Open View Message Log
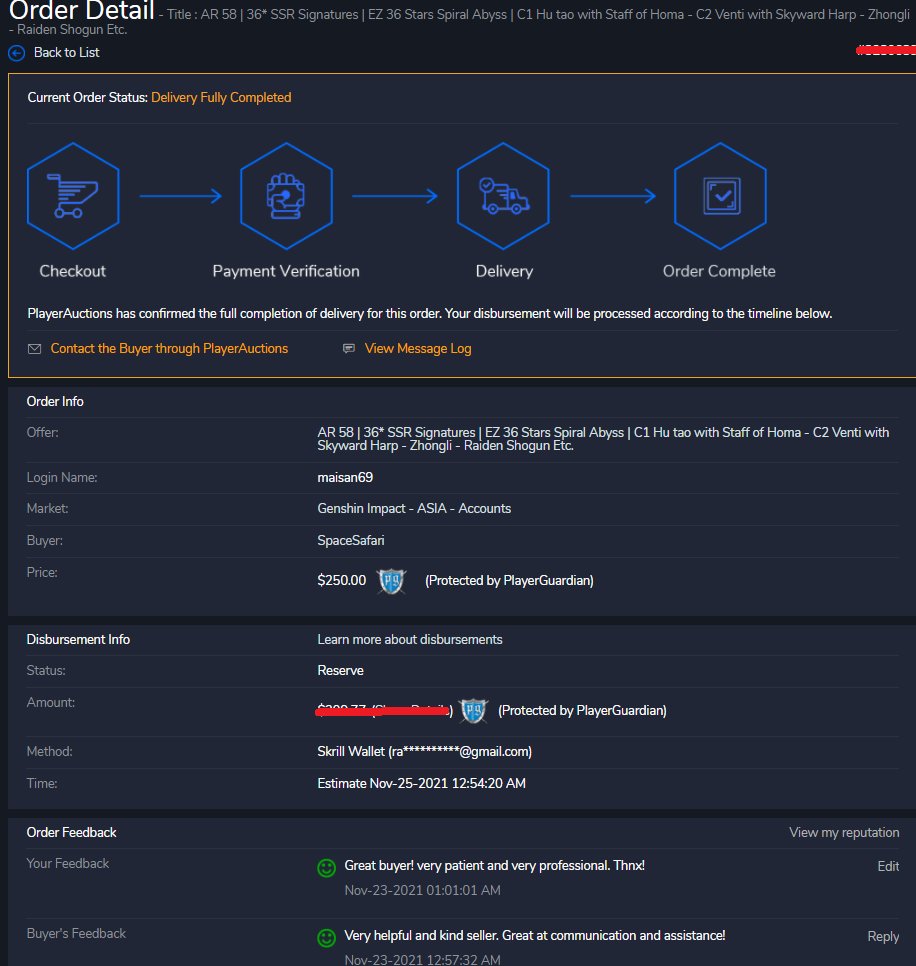916x966 pixels. click(418, 349)
